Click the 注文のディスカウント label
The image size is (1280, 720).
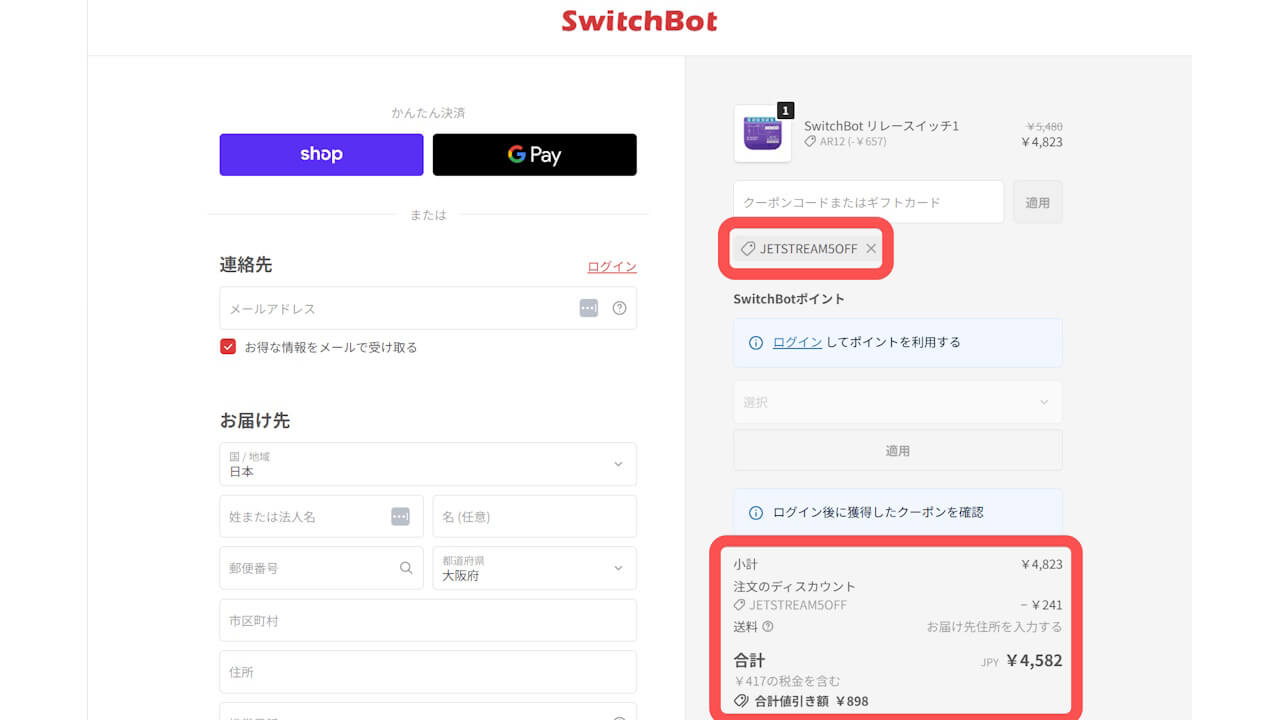point(795,586)
